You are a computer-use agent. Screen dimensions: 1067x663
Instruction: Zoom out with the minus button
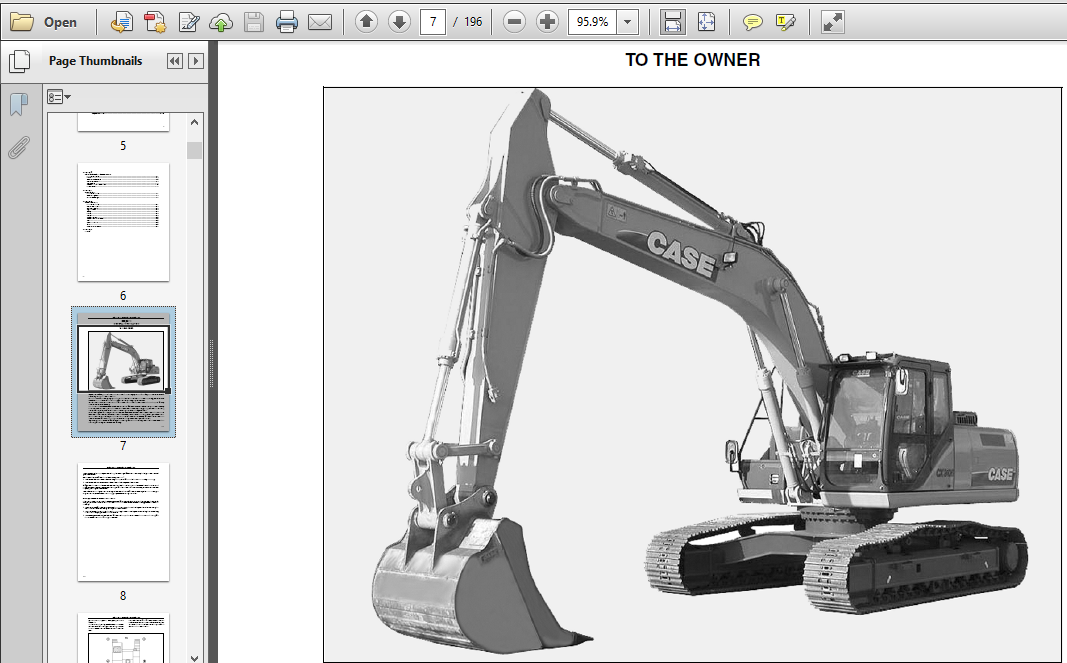point(514,22)
